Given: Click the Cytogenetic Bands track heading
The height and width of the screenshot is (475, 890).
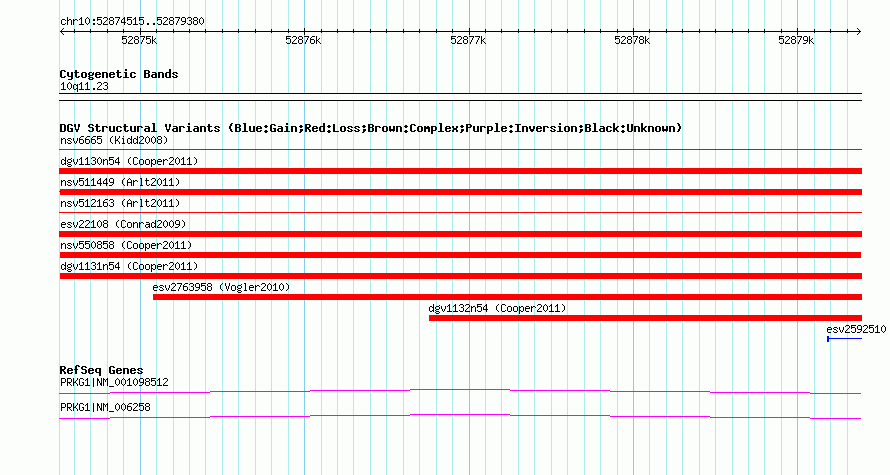Looking at the screenshot, I should (x=119, y=74).
